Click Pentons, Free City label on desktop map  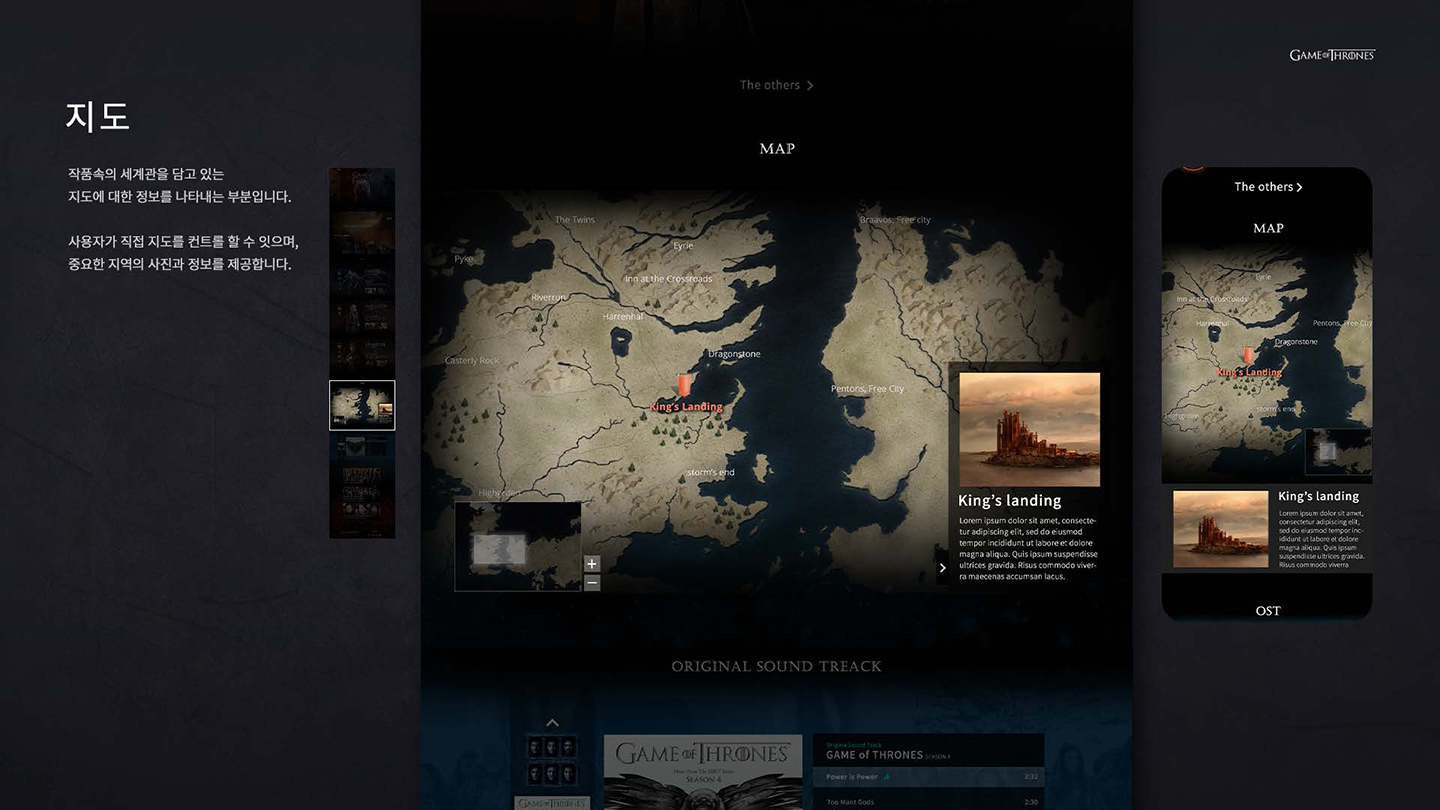pos(867,389)
